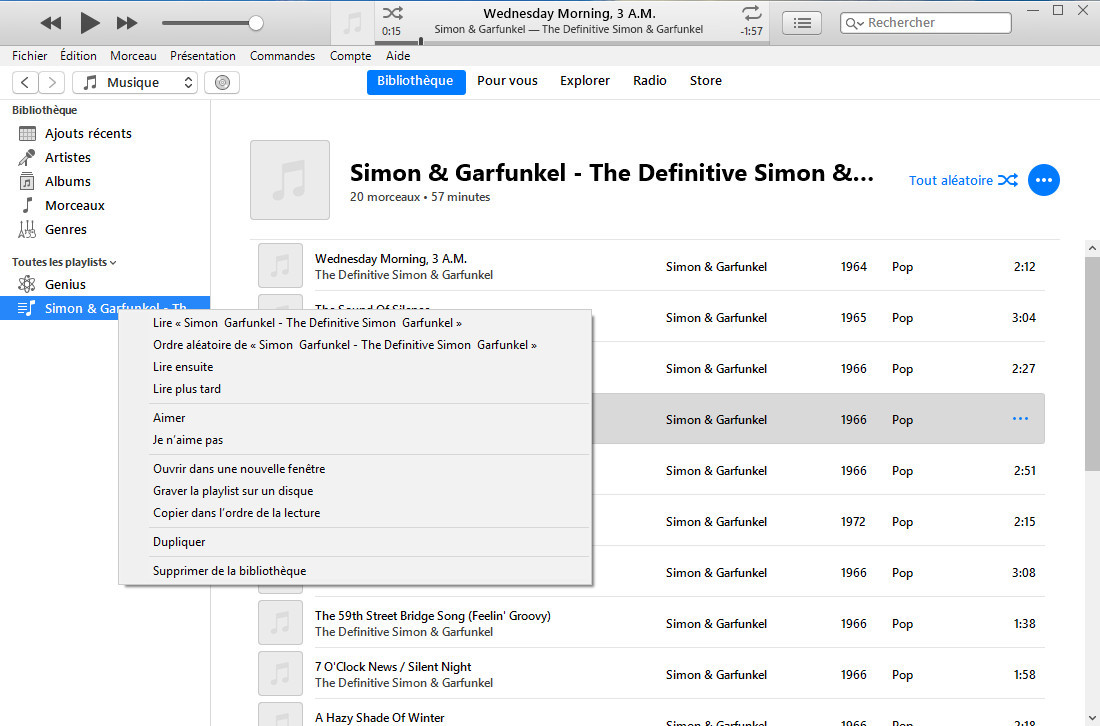Go back with the navigation arrow

25,83
